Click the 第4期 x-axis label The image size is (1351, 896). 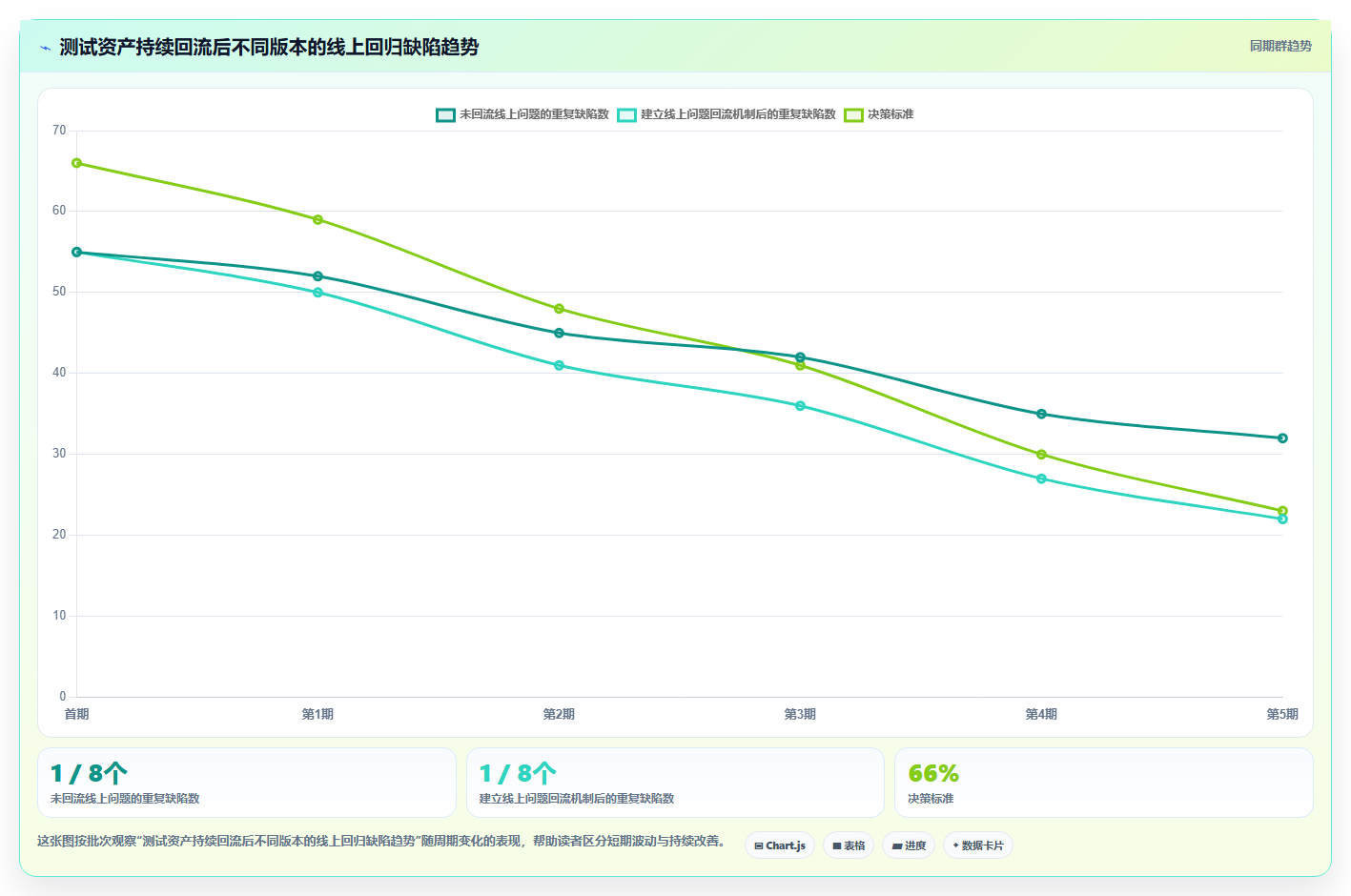1042,714
